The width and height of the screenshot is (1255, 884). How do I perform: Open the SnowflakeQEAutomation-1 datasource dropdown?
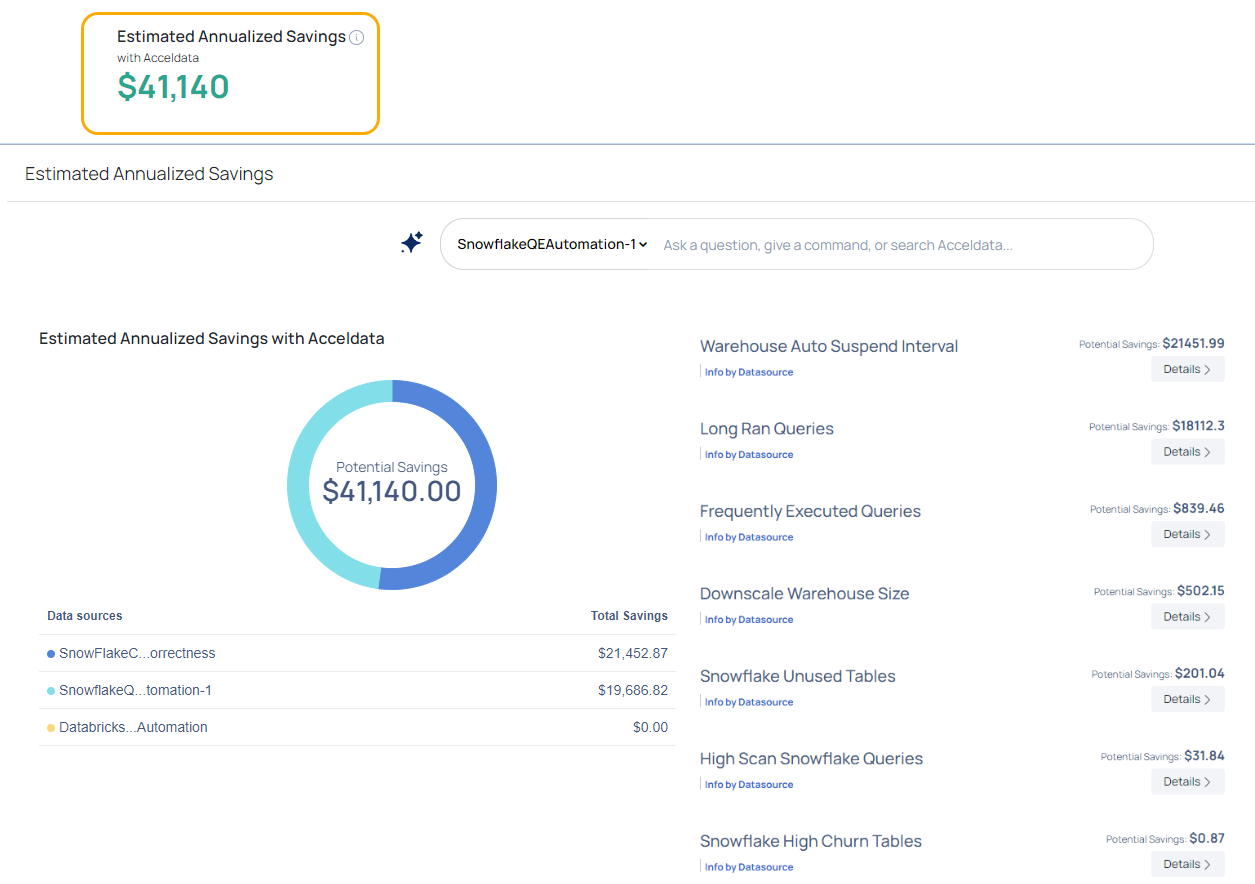[552, 244]
